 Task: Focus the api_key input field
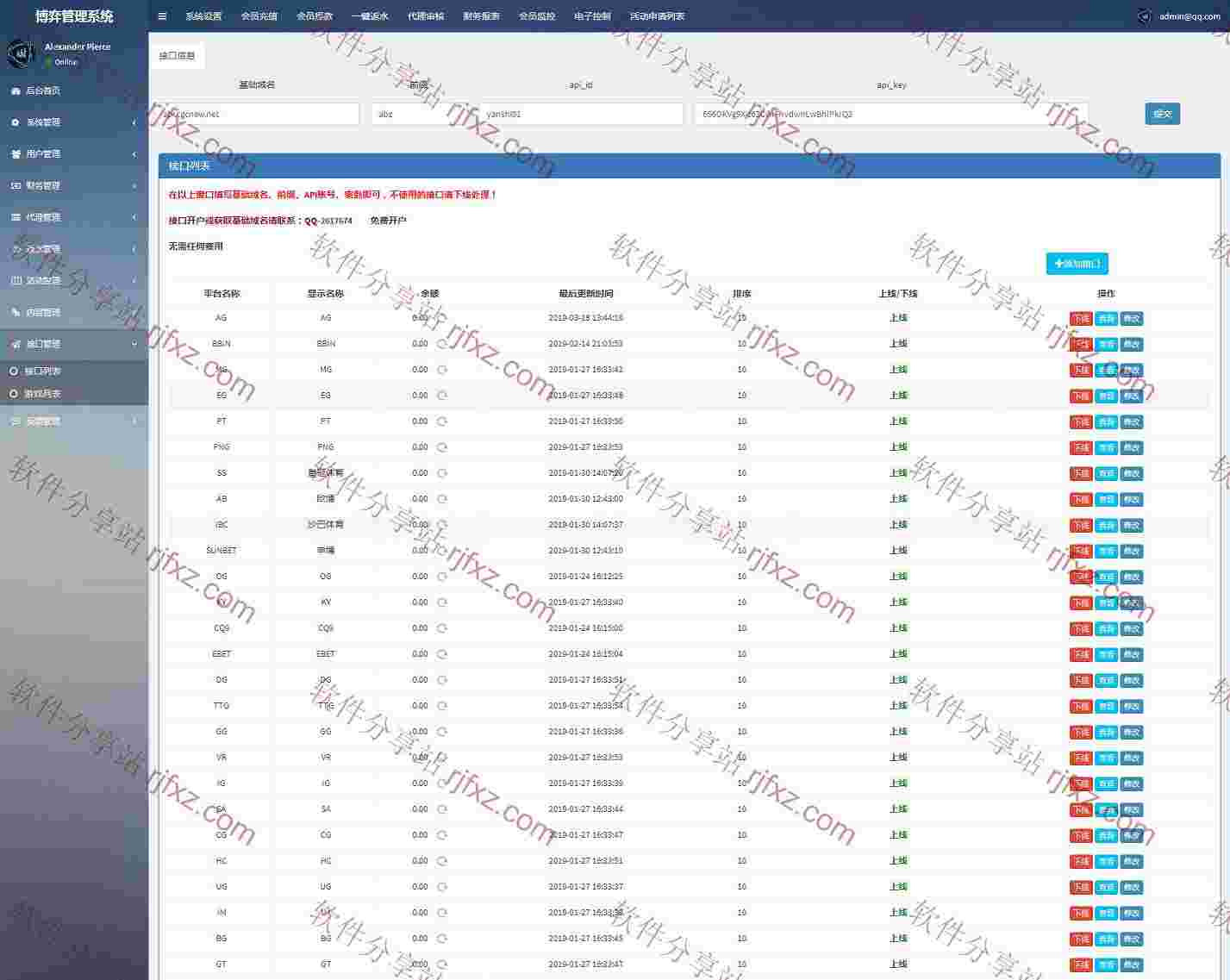pyautogui.click(x=891, y=114)
